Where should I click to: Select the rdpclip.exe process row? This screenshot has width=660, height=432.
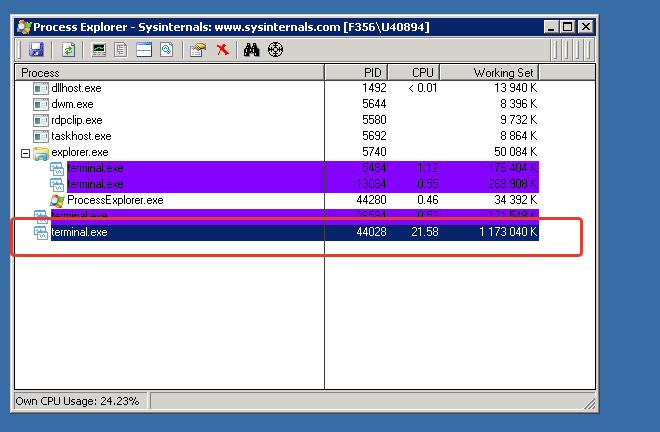(x=277, y=120)
